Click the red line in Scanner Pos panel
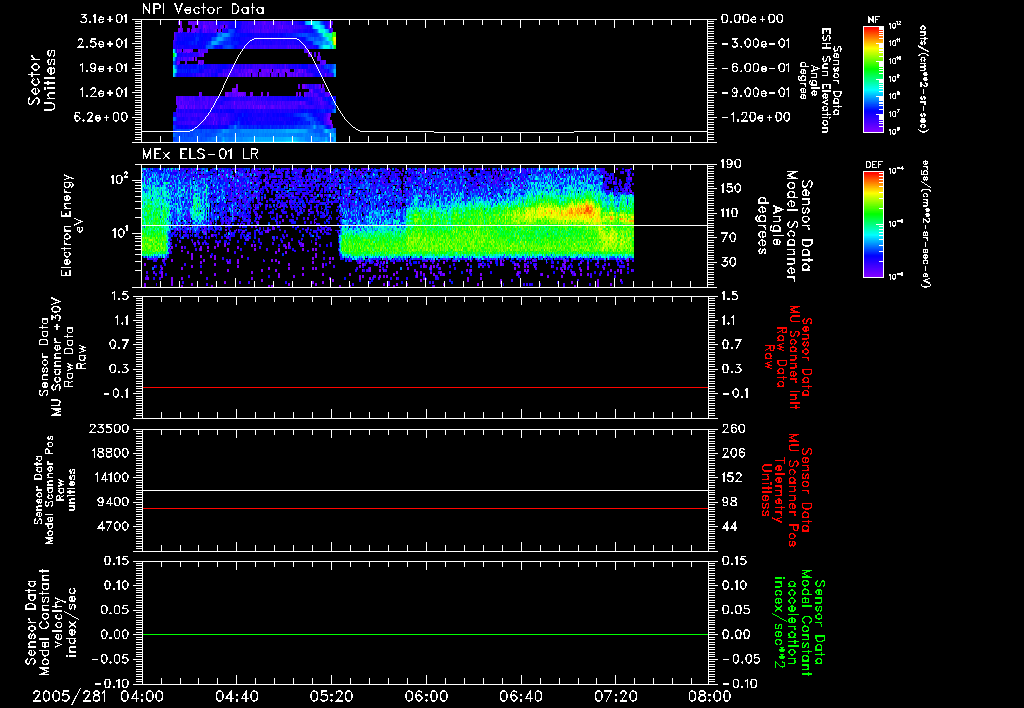 425,508
